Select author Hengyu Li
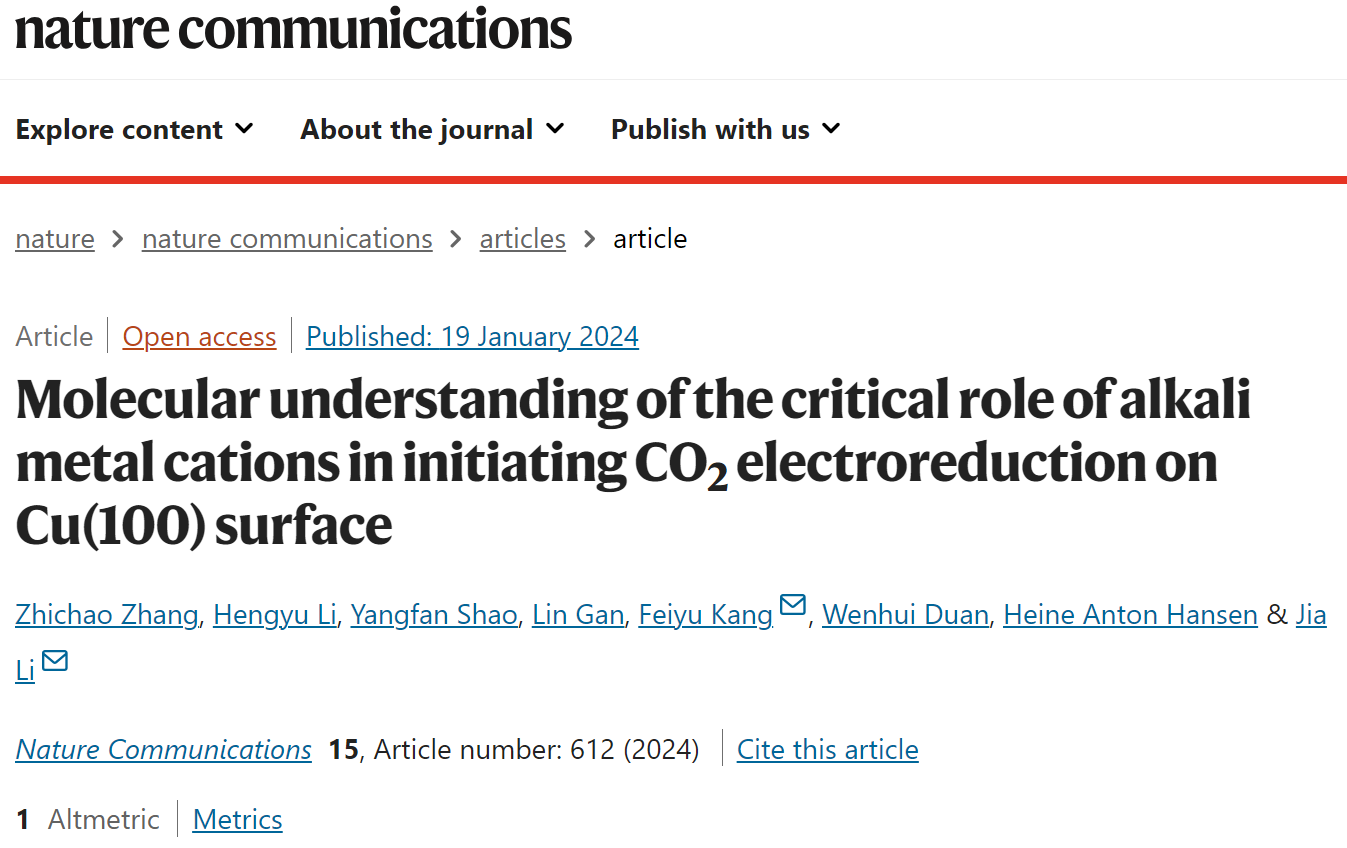1347x848 pixels. [274, 614]
